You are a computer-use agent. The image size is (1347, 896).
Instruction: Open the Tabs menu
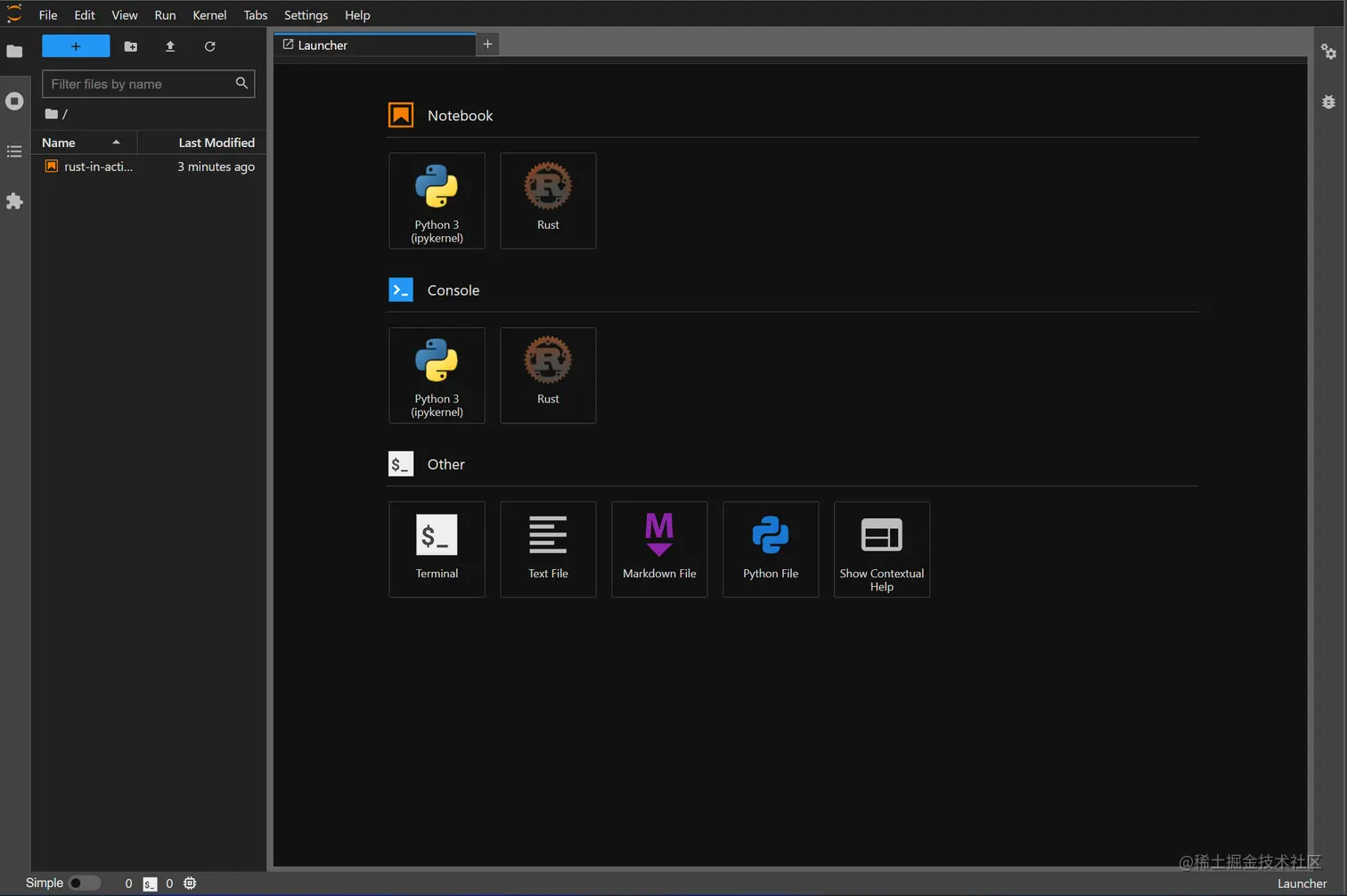[x=256, y=15]
